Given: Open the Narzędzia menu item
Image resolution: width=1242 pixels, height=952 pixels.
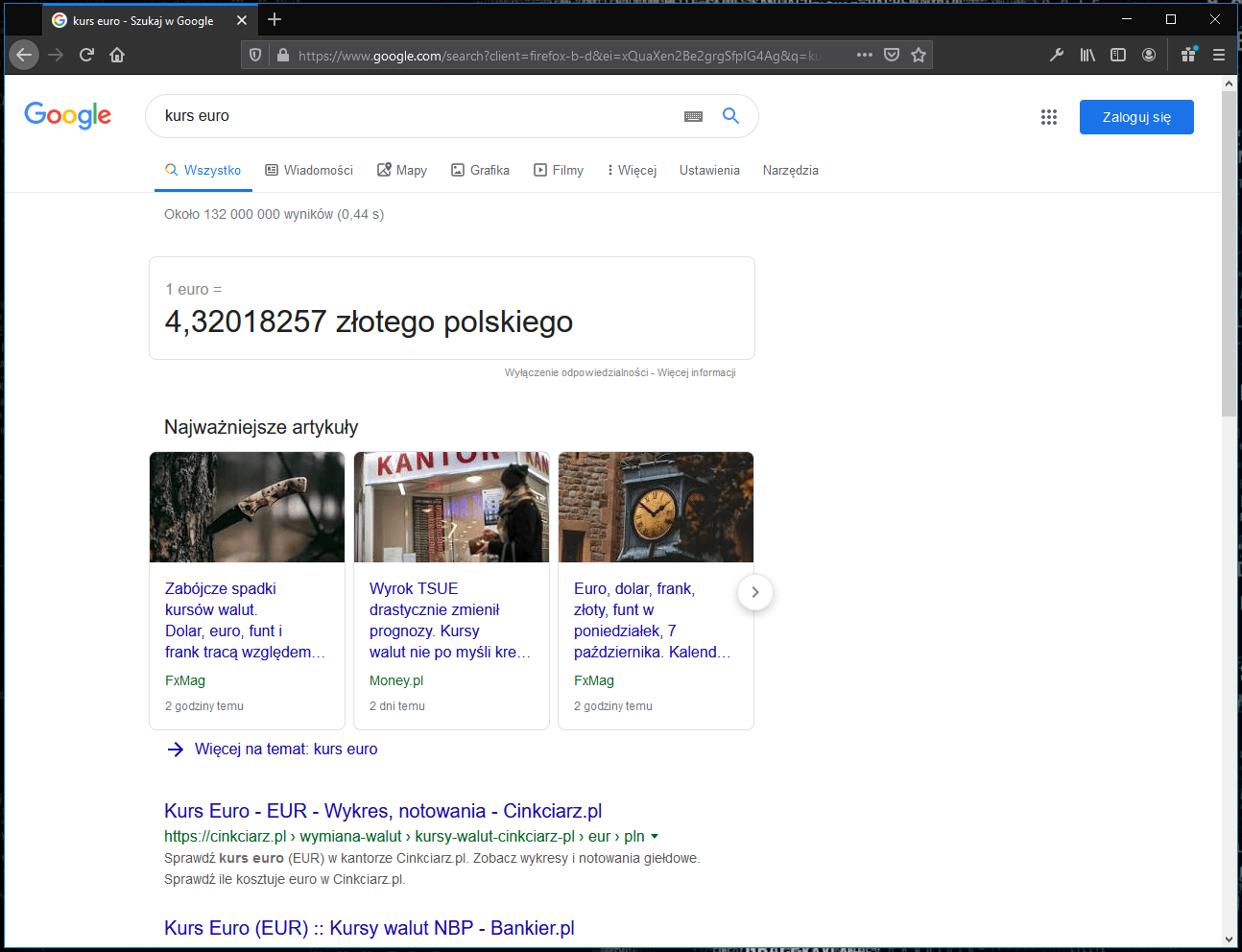Looking at the screenshot, I should click(x=790, y=170).
